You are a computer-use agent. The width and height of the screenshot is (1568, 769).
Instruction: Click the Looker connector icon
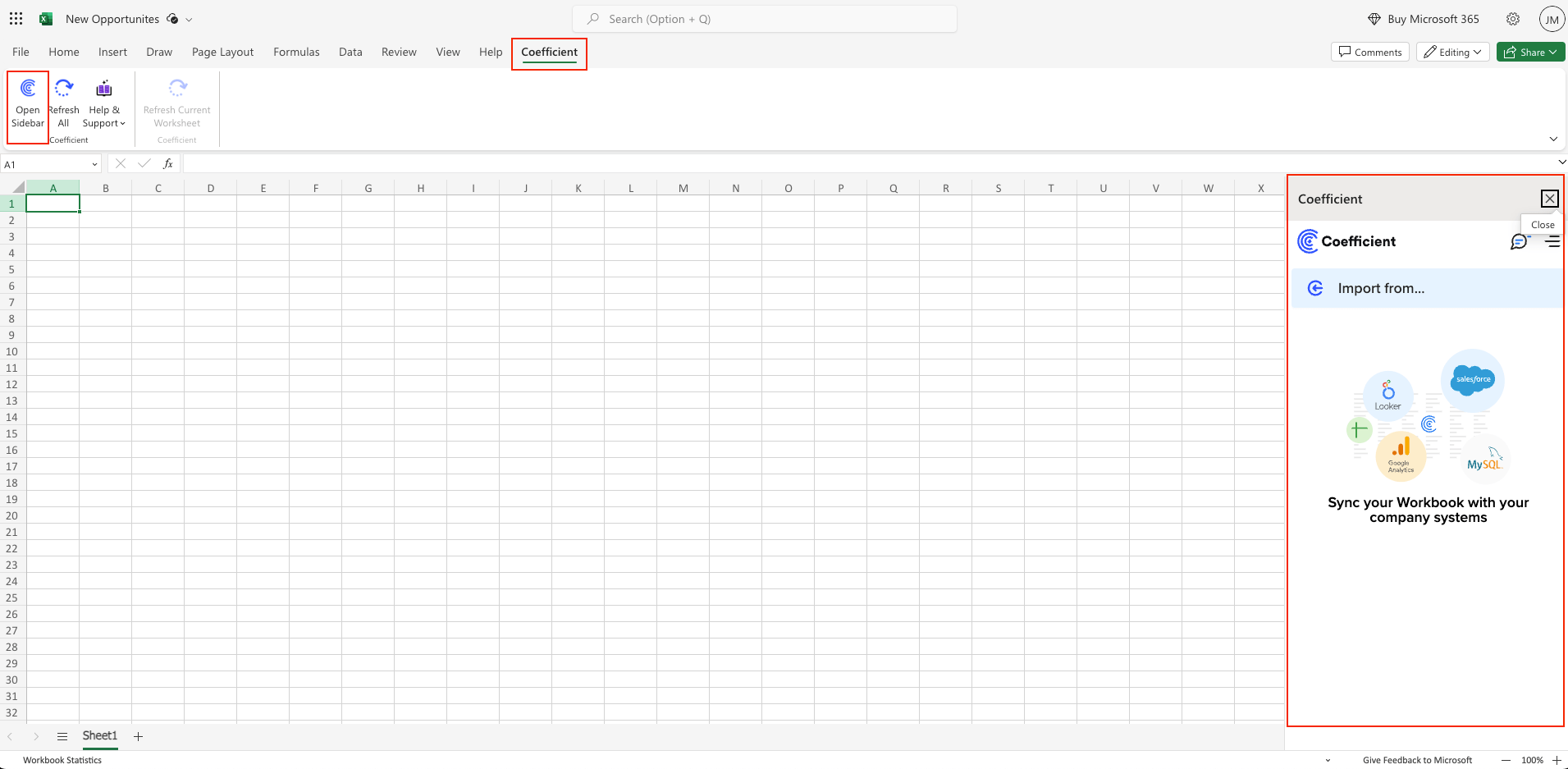pyautogui.click(x=1388, y=396)
